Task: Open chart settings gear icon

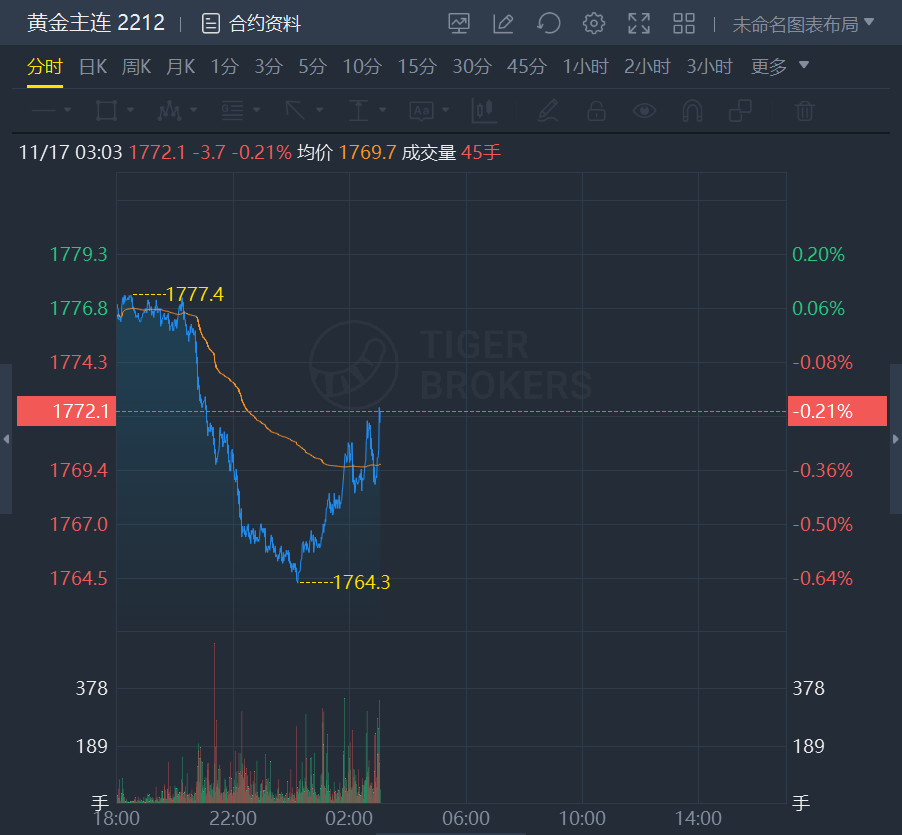Action: tap(594, 23)
